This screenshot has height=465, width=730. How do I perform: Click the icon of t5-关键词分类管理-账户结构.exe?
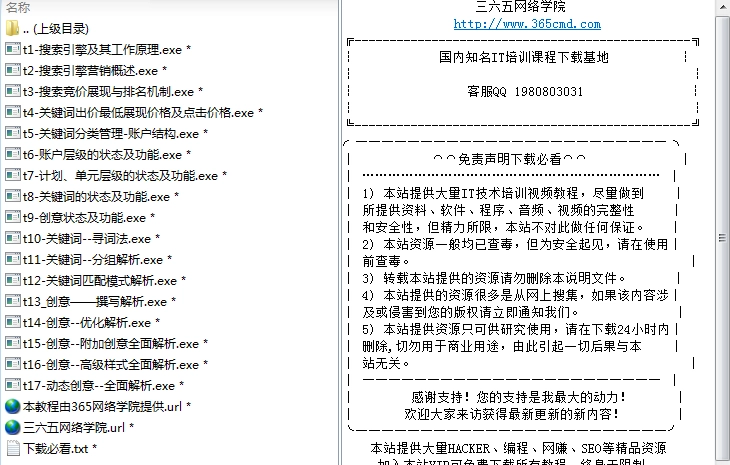pyautogui.click(x=13, y=133)
